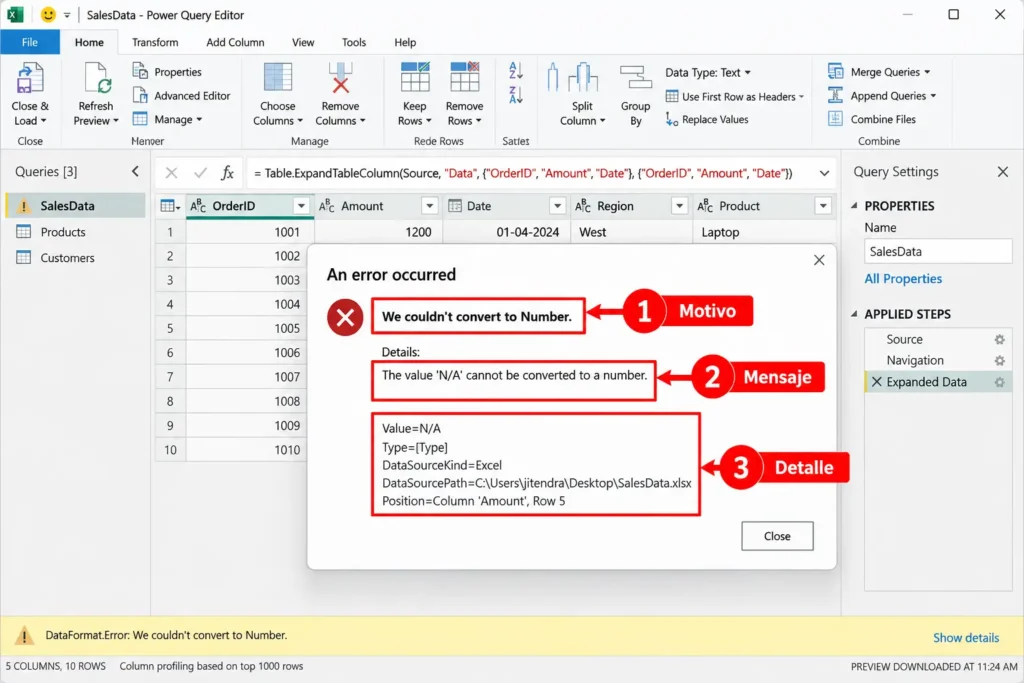
Task: Delete the Expanded Data step
Action: (x=876, y=382)
